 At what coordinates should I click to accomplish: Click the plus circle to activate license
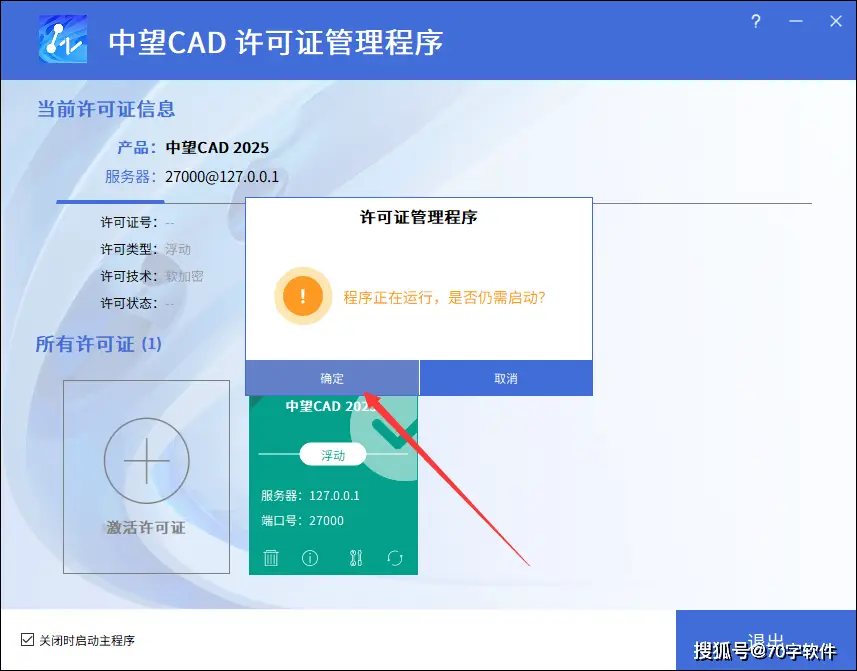146,461
